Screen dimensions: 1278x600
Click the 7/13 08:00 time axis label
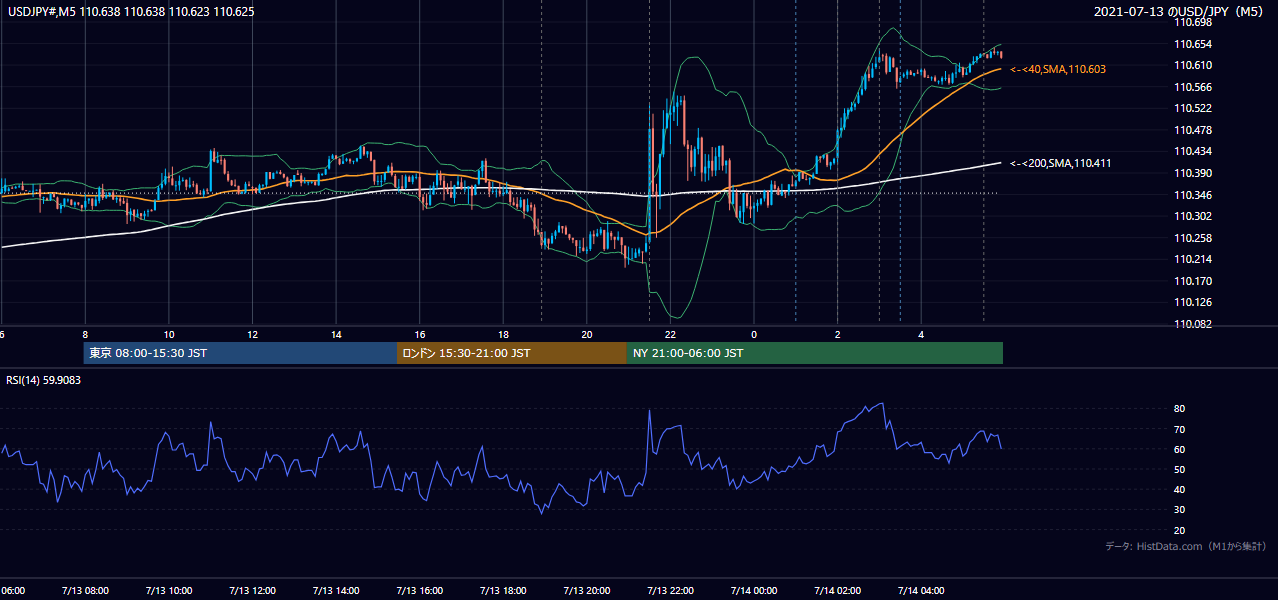point(85,590)
